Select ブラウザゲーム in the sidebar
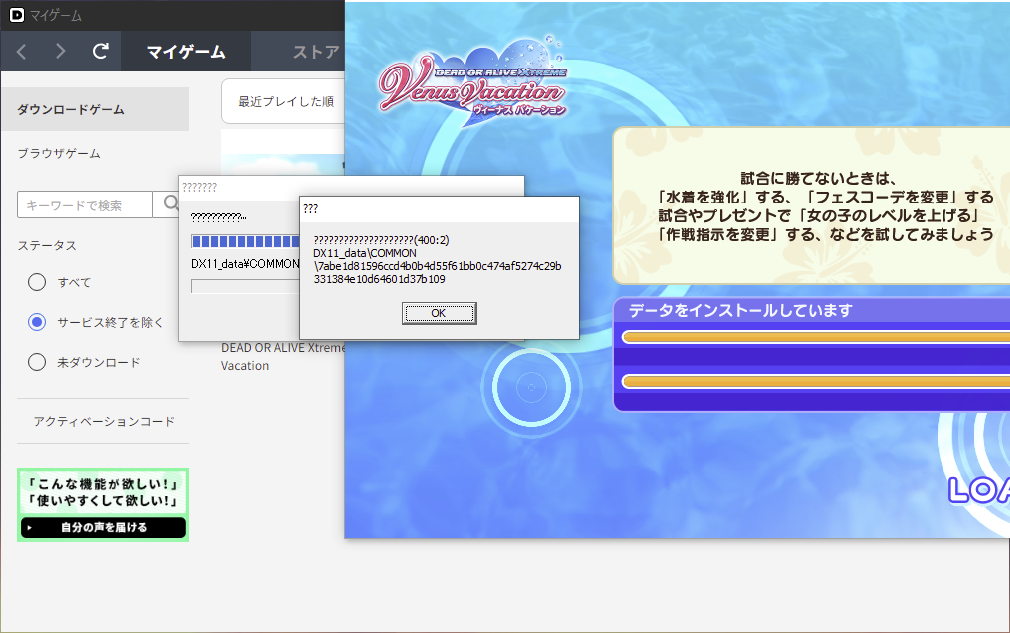The height and width of the screenshot is (633, 1010). (59, 153)
